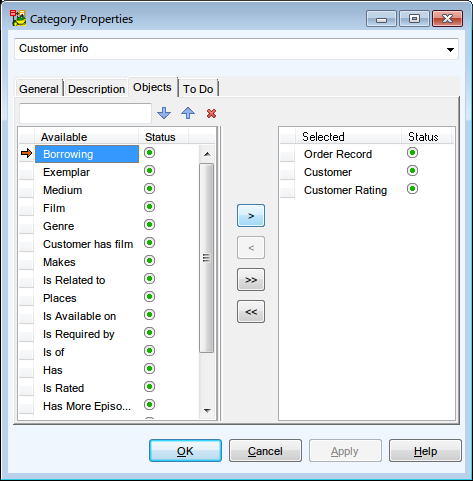Click the status icon for Has More Episo...

(x=150, y=405)
